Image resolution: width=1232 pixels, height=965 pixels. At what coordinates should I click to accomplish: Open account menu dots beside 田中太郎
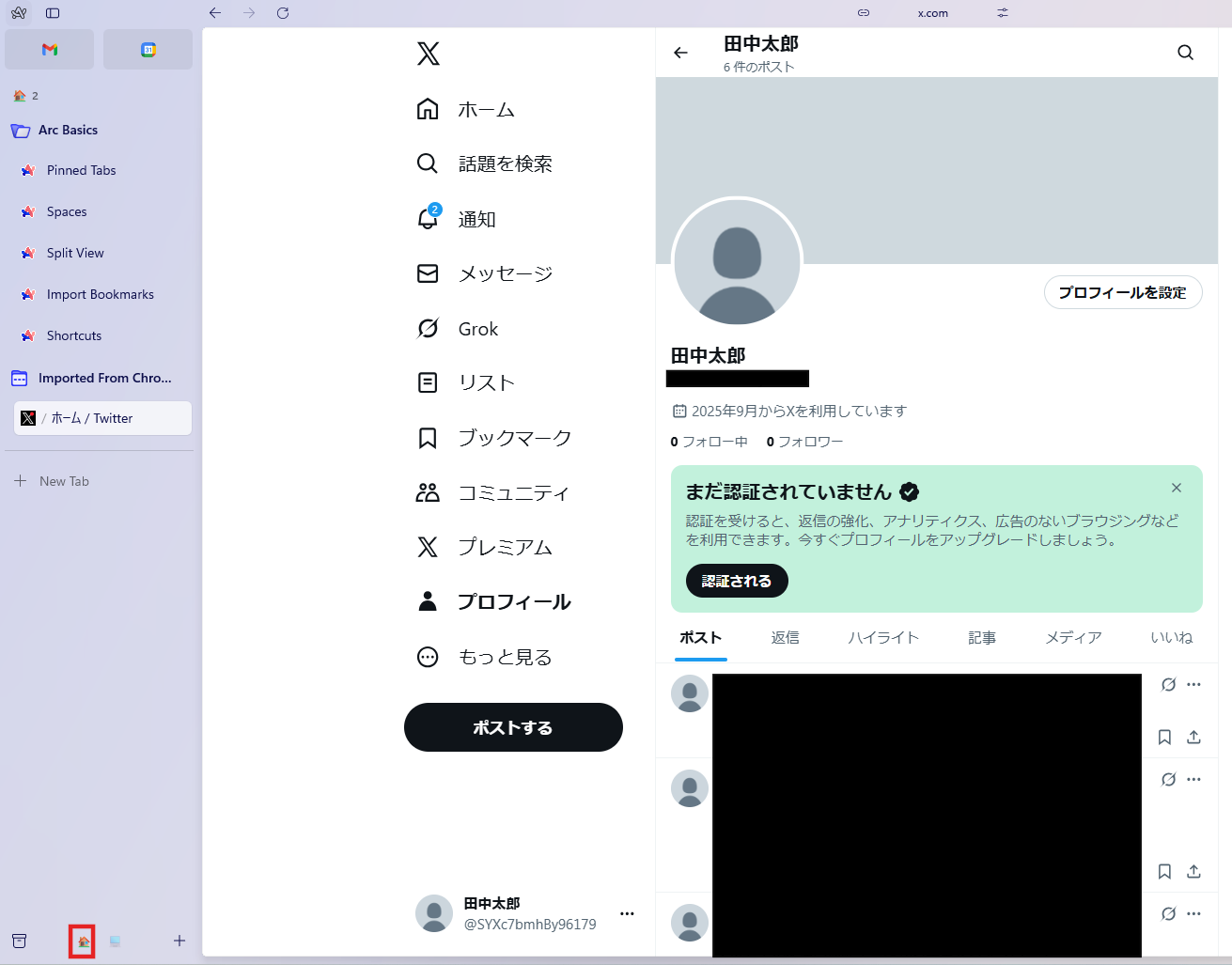pos(627,913)
